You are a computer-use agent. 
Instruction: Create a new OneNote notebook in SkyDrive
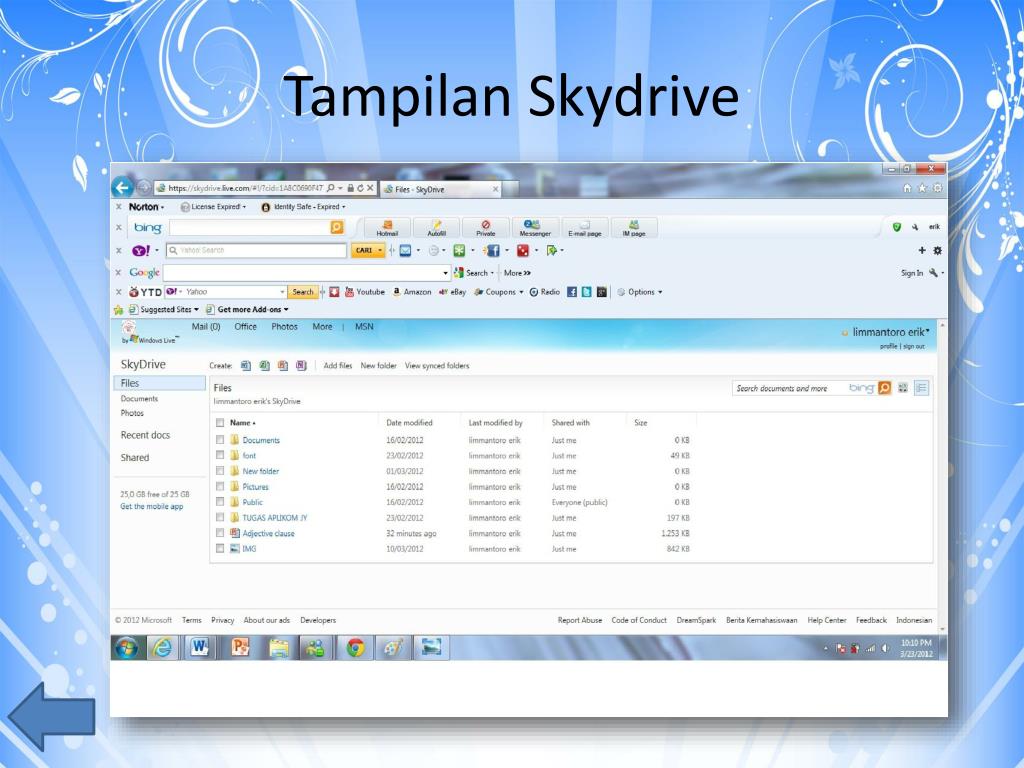(301, 366)
